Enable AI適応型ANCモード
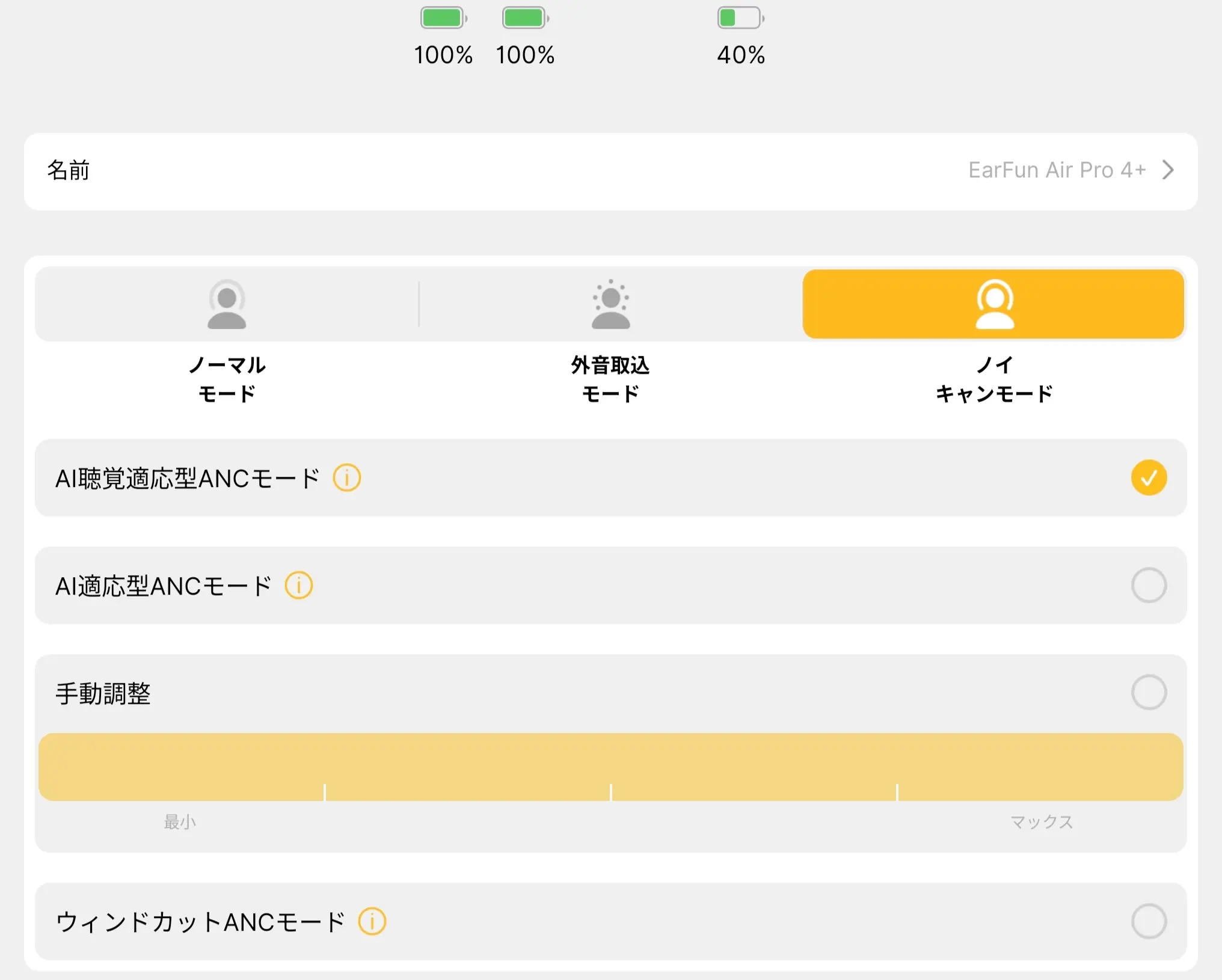This screenshot has width=1222, height=980. (1149, 584)
